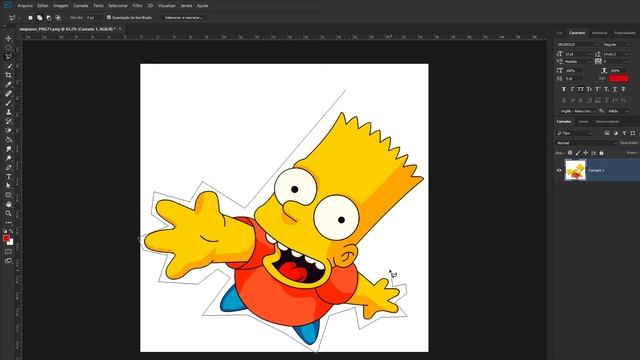640x360 pixels.
Task: Open the Imagem menu
Action: pyautogui.click(x=61, y=6)
